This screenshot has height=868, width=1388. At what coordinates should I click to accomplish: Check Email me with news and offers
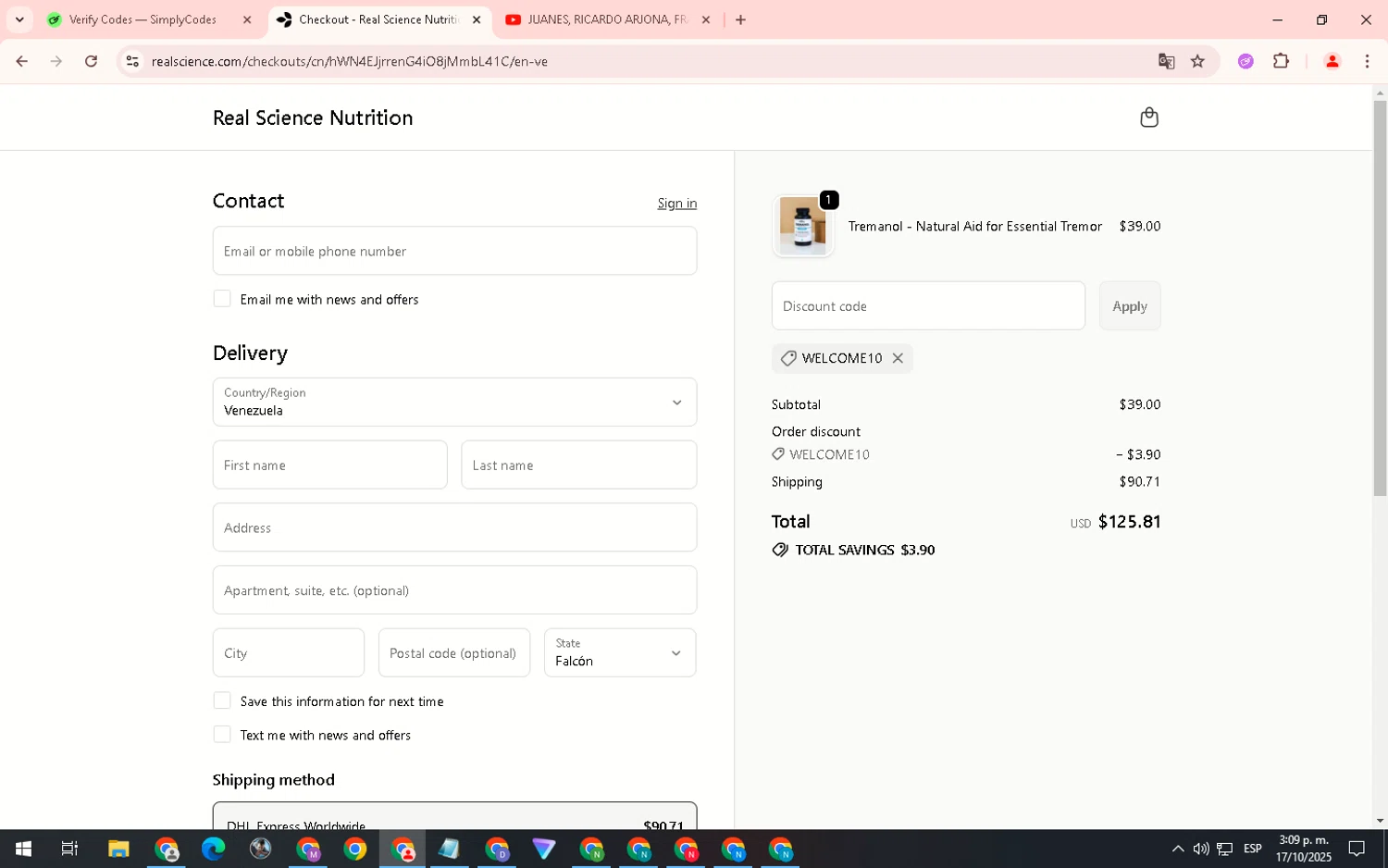pyautogui.click(x=222, y=299)
